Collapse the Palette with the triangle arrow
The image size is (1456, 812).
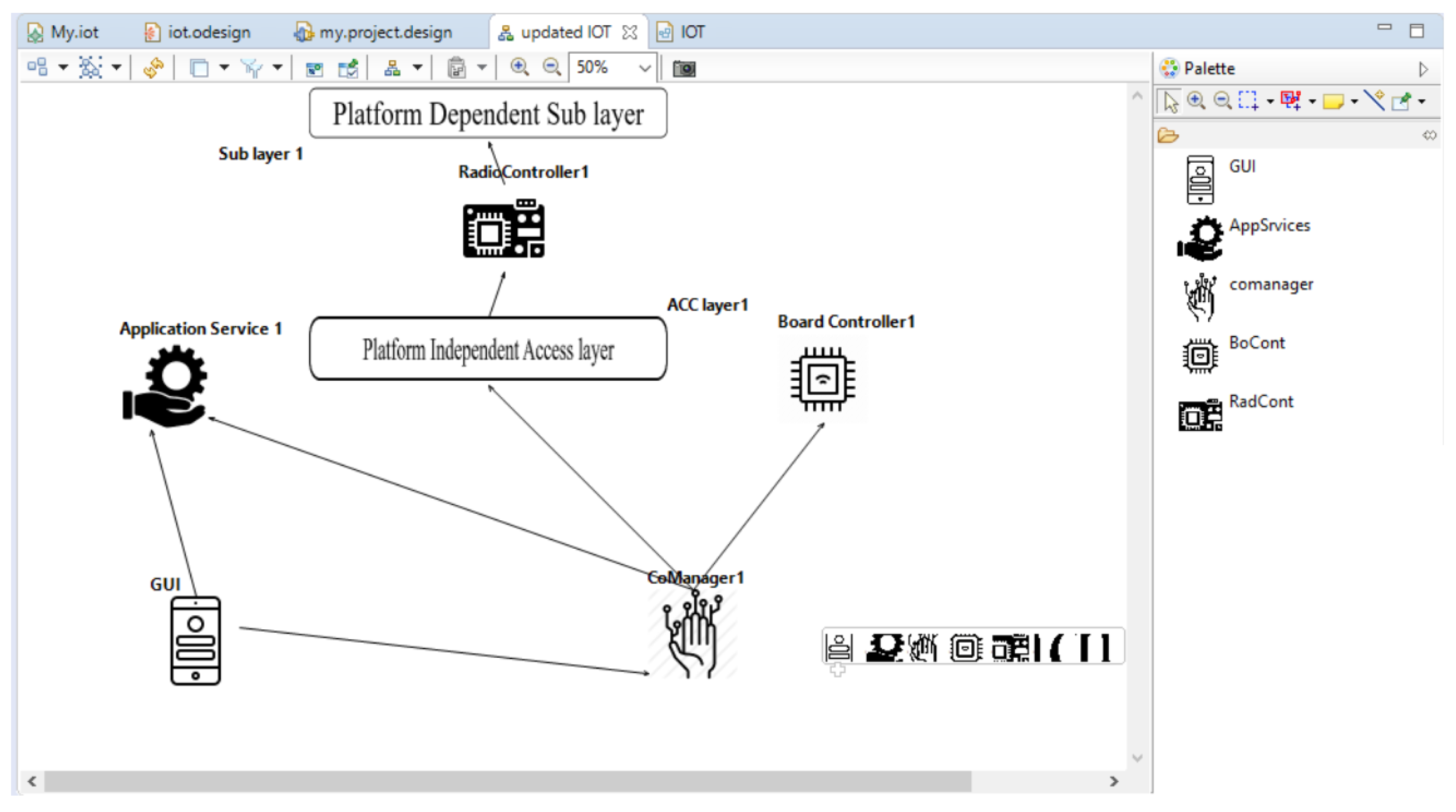[x=1423, y=69]
